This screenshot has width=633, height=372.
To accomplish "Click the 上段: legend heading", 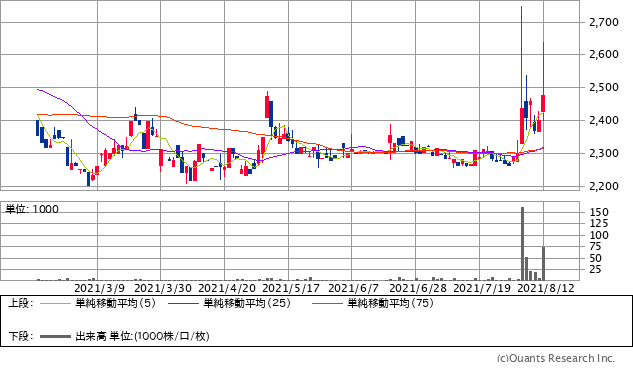I will click(20, 303).
